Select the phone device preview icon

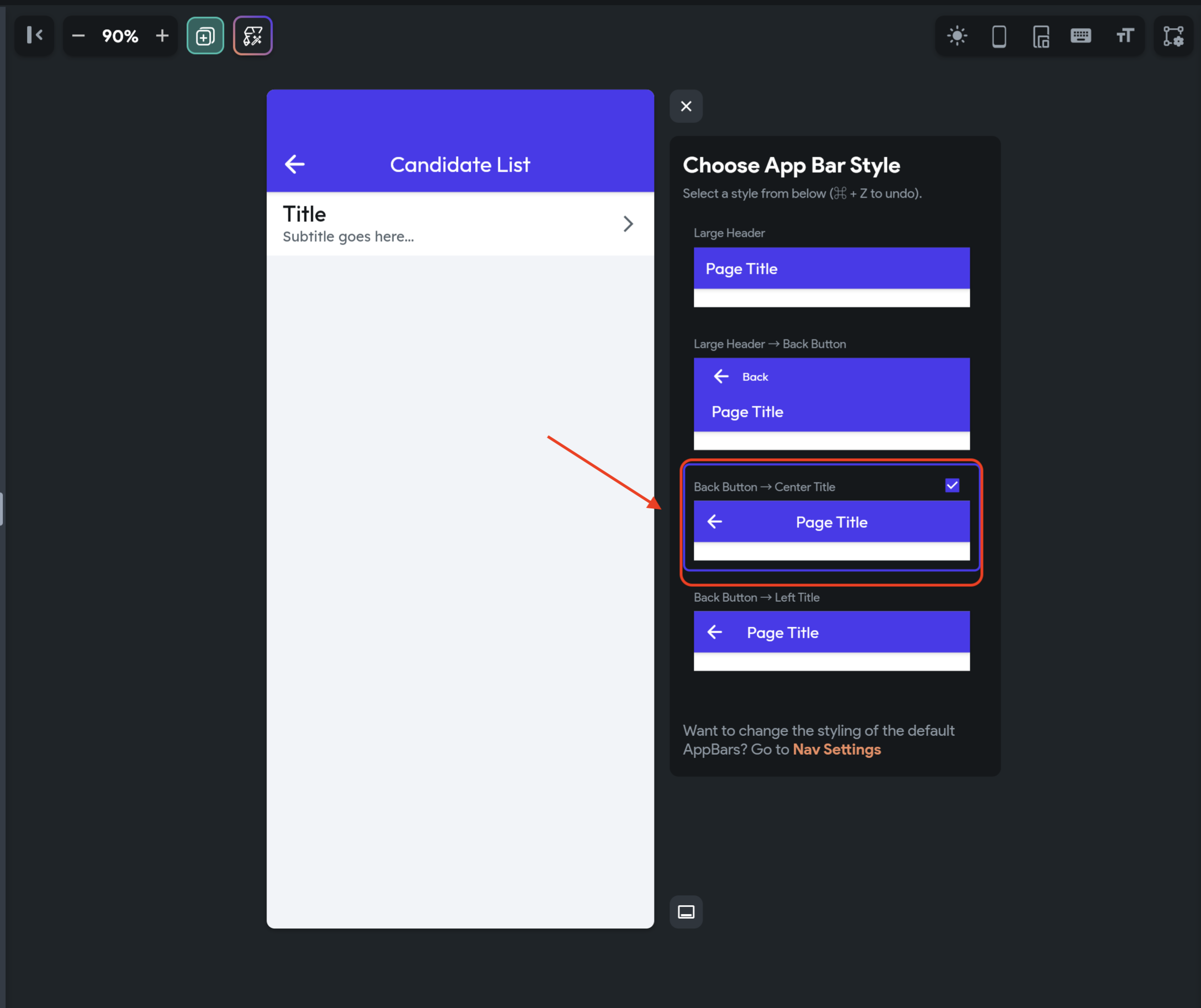999,36
